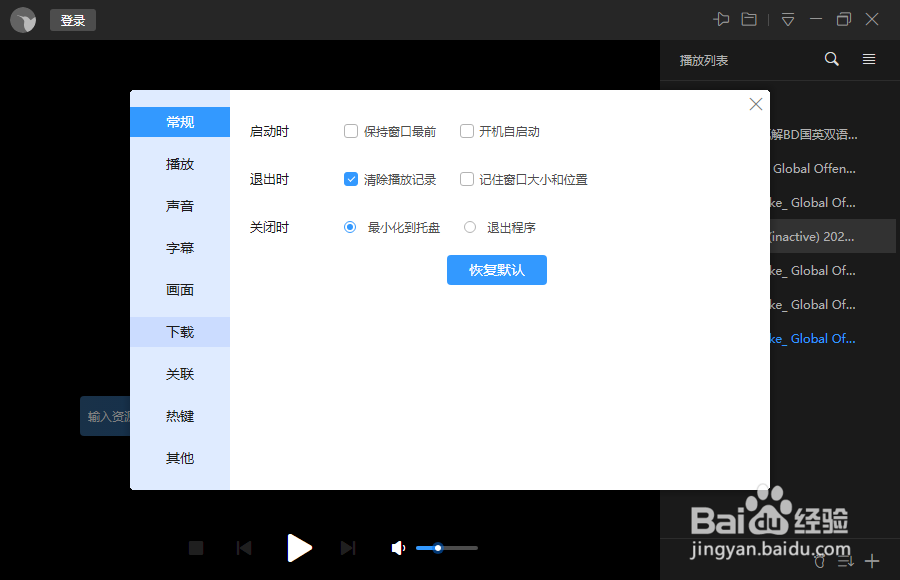Select the 其他 settings tab
Viewport: 900px width, 580px height.
pos(180,458)
